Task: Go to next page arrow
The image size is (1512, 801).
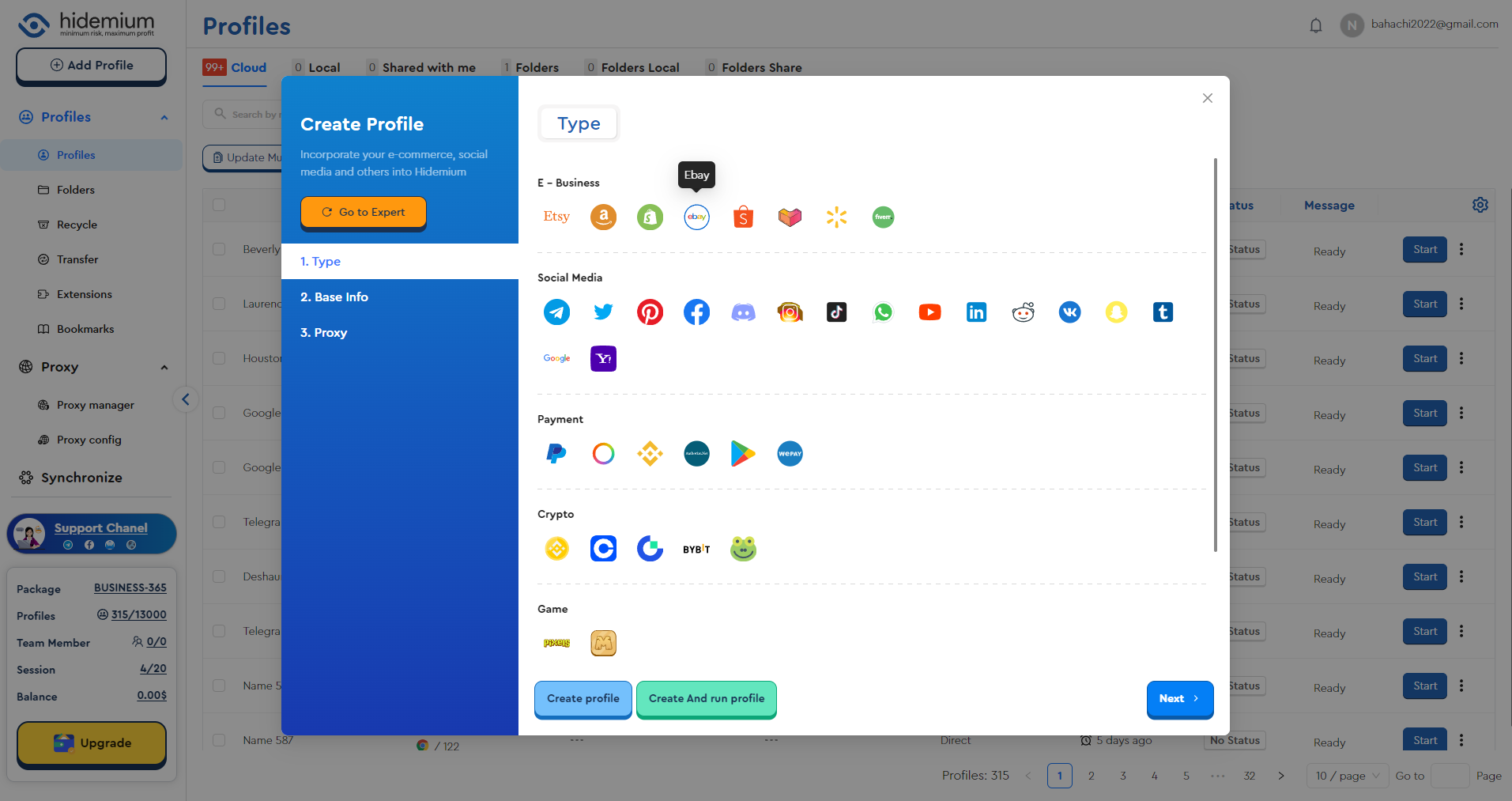Action: [x=1281, y=776]
